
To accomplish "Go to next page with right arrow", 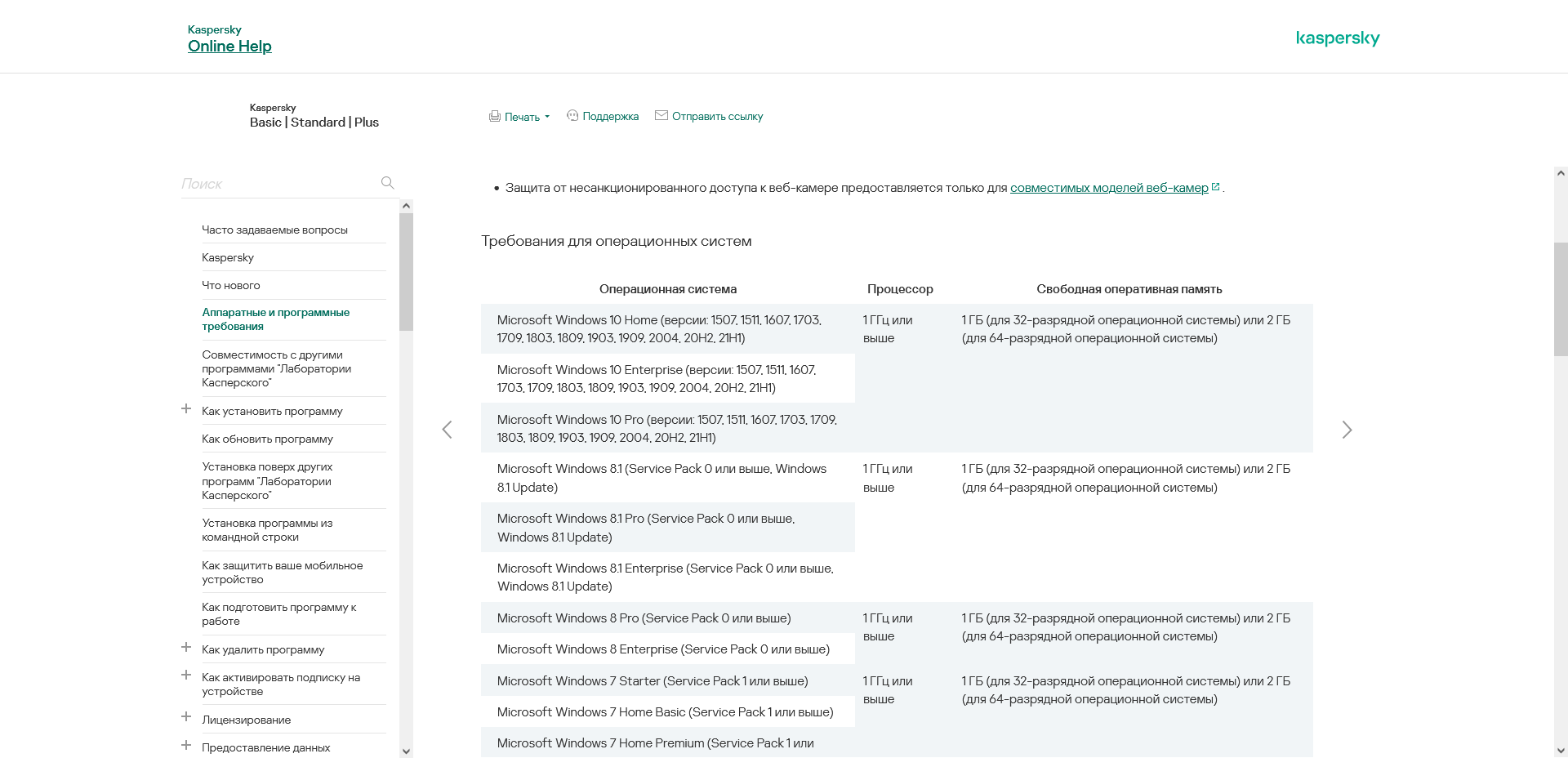I will [1347, 430].
